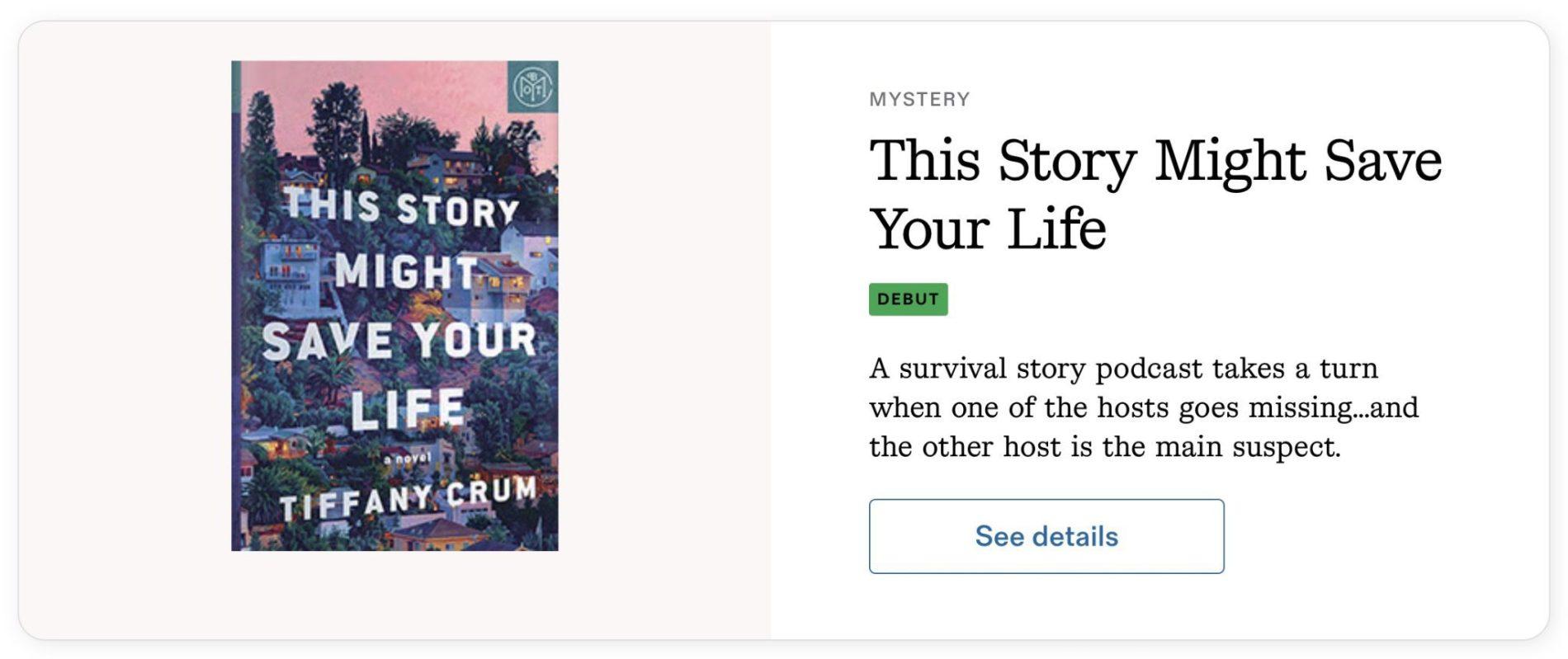Image resolution: width=1568 pixels, height=659 pixels.
Task: Click 'THIS STORY' text on the cover
Action: [x=401, y=207]
